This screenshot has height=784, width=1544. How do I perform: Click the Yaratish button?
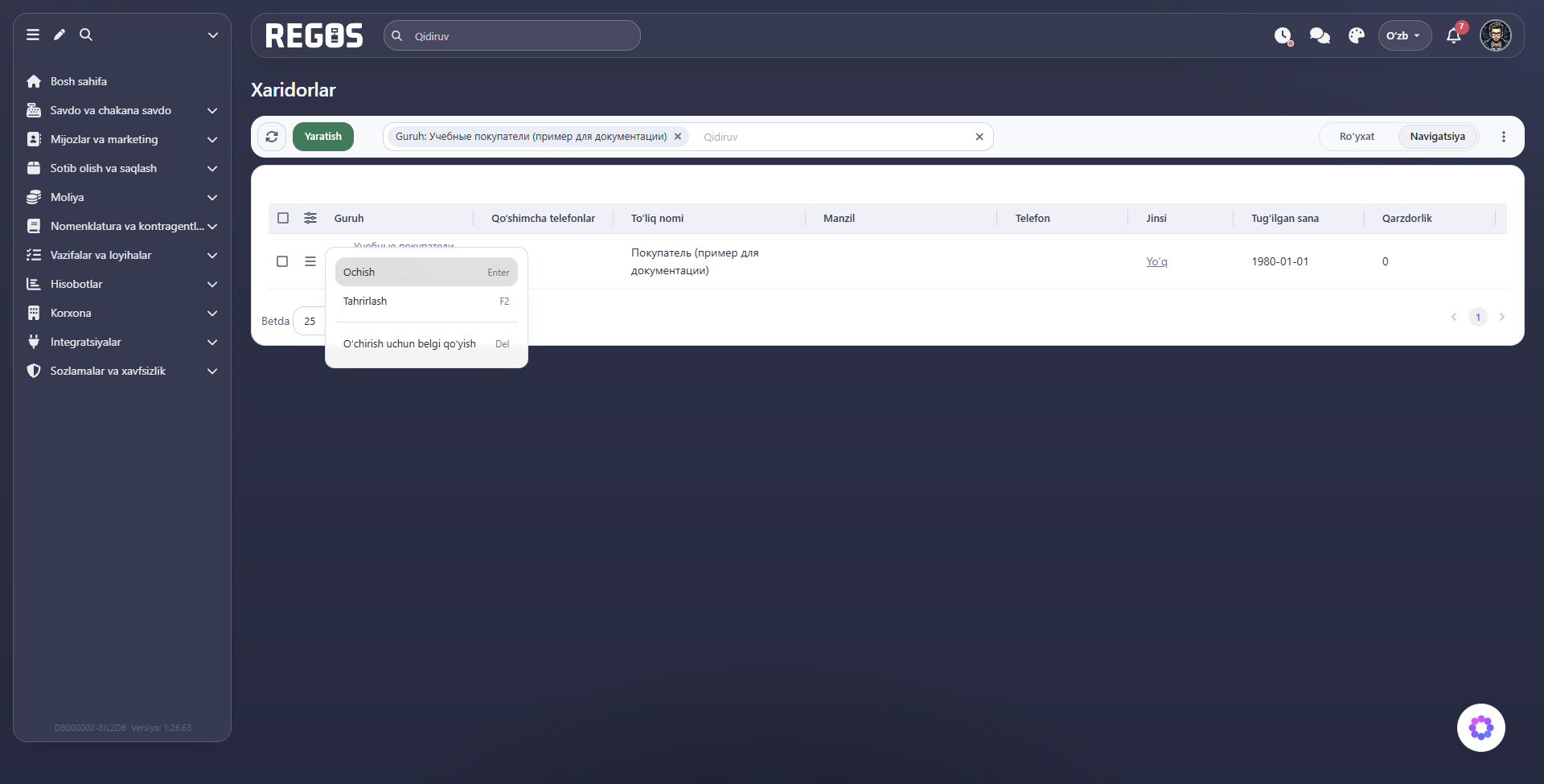tap(323, 137)
